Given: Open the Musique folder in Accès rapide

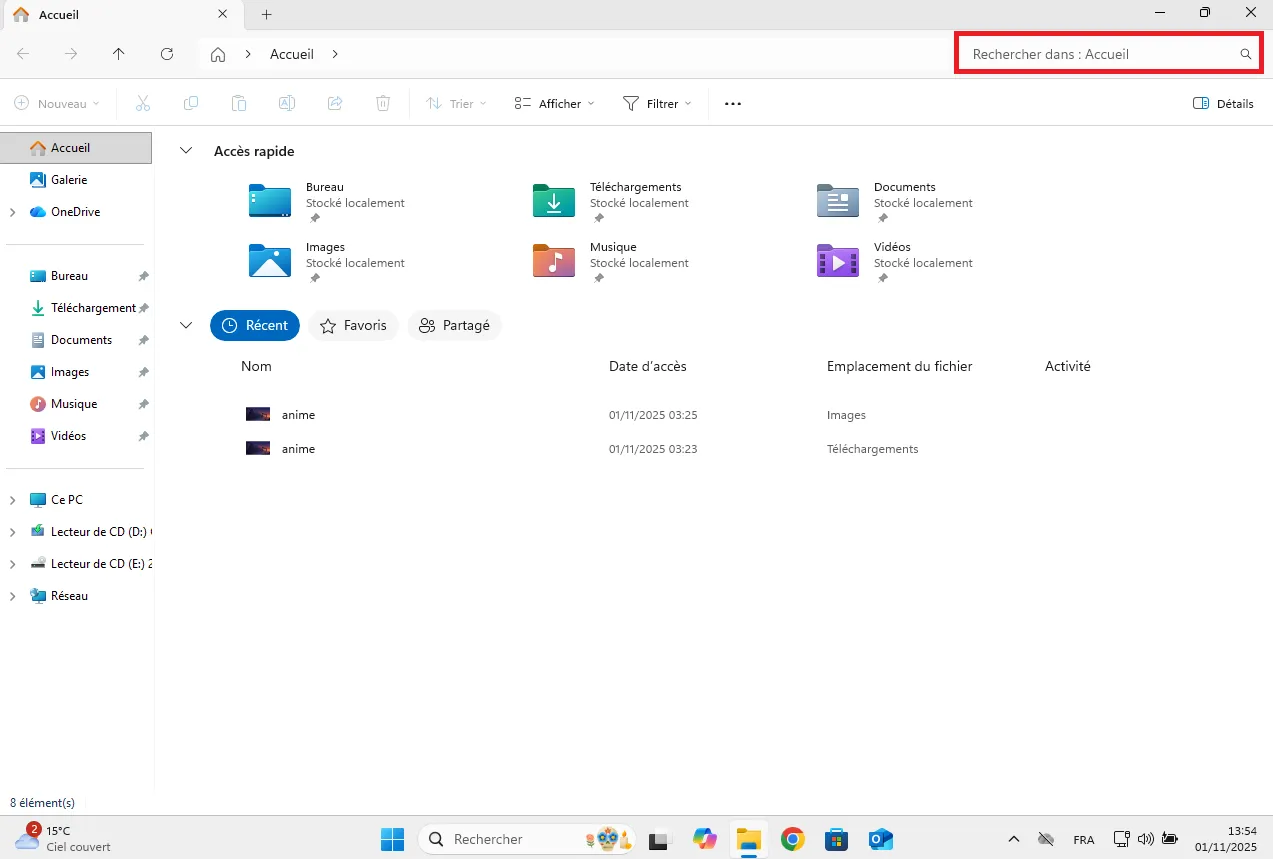Looking at the screenshot, I should tap(554, 261).
